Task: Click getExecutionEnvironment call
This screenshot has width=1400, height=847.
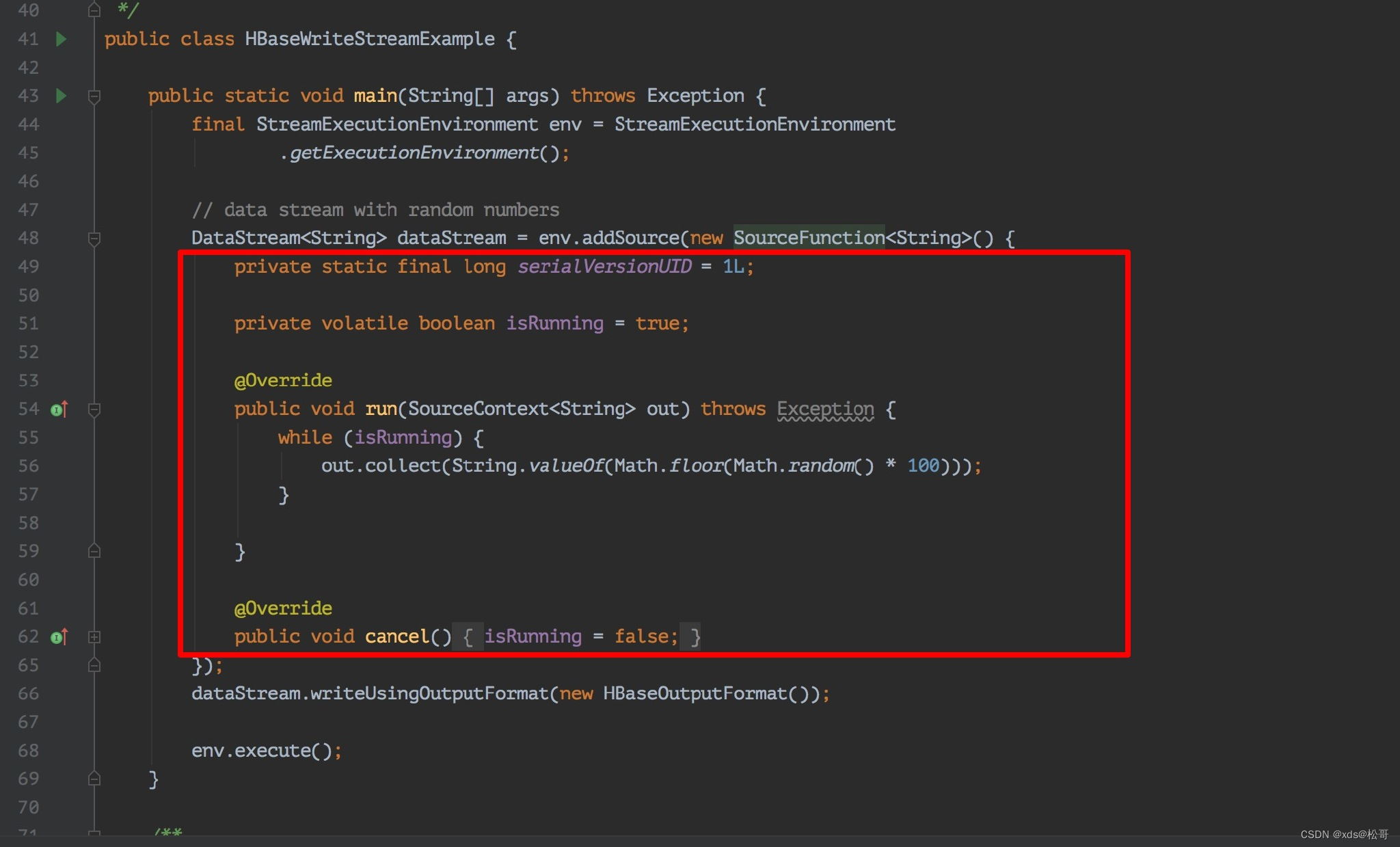Action: (x=414, y=152)
